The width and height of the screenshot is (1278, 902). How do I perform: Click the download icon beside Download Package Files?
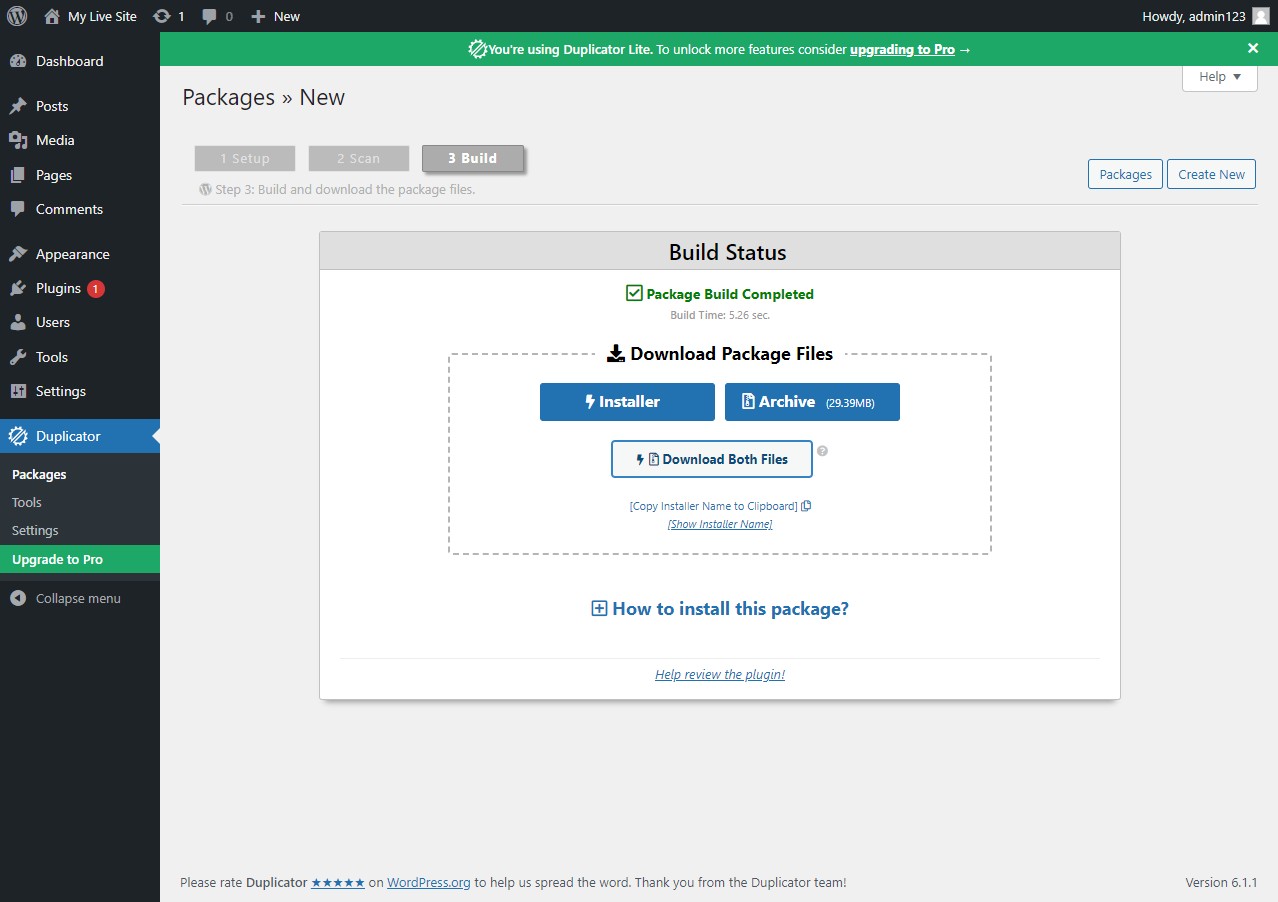616,354
